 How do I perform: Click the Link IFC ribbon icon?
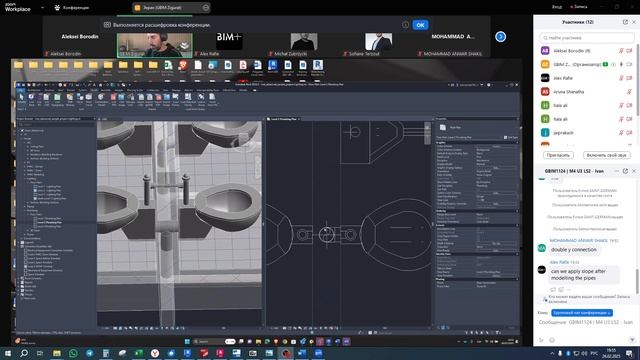(x=39, y=99)
